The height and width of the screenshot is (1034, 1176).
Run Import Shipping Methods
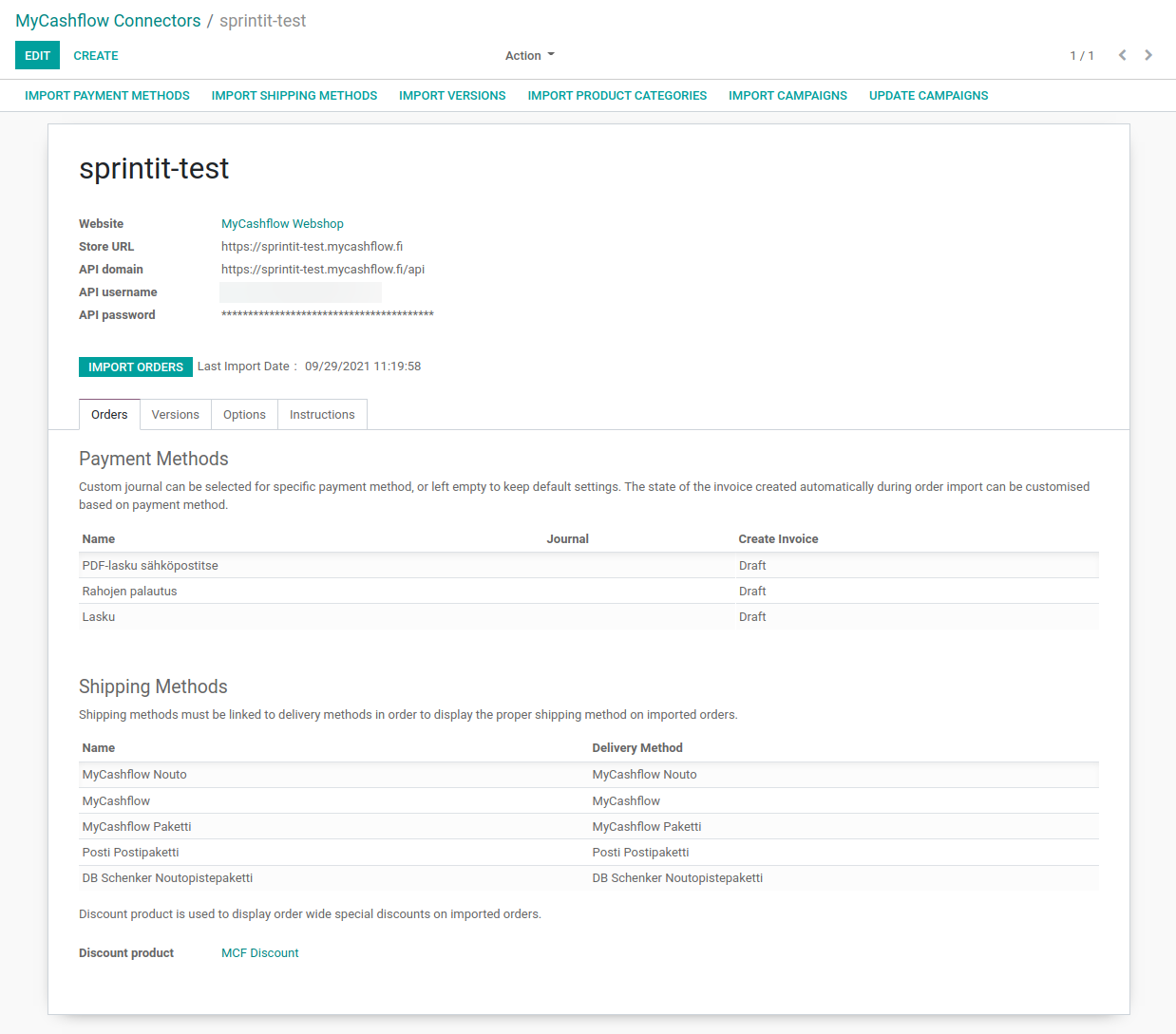pos(294,96)
